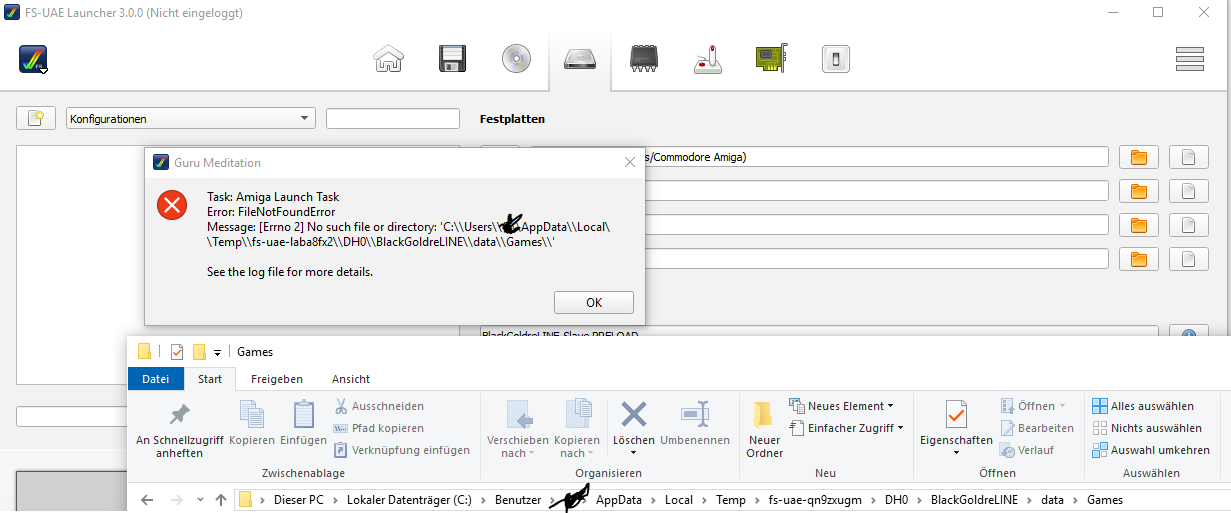Select the hard drives tab icon
Image resolution: width=1231 pixels, height=513 pixels.
click(580, 59)
